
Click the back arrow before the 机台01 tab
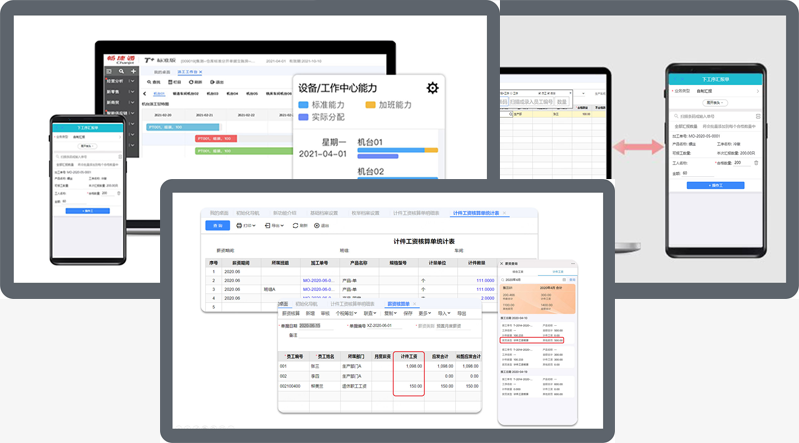coord(146,92)
